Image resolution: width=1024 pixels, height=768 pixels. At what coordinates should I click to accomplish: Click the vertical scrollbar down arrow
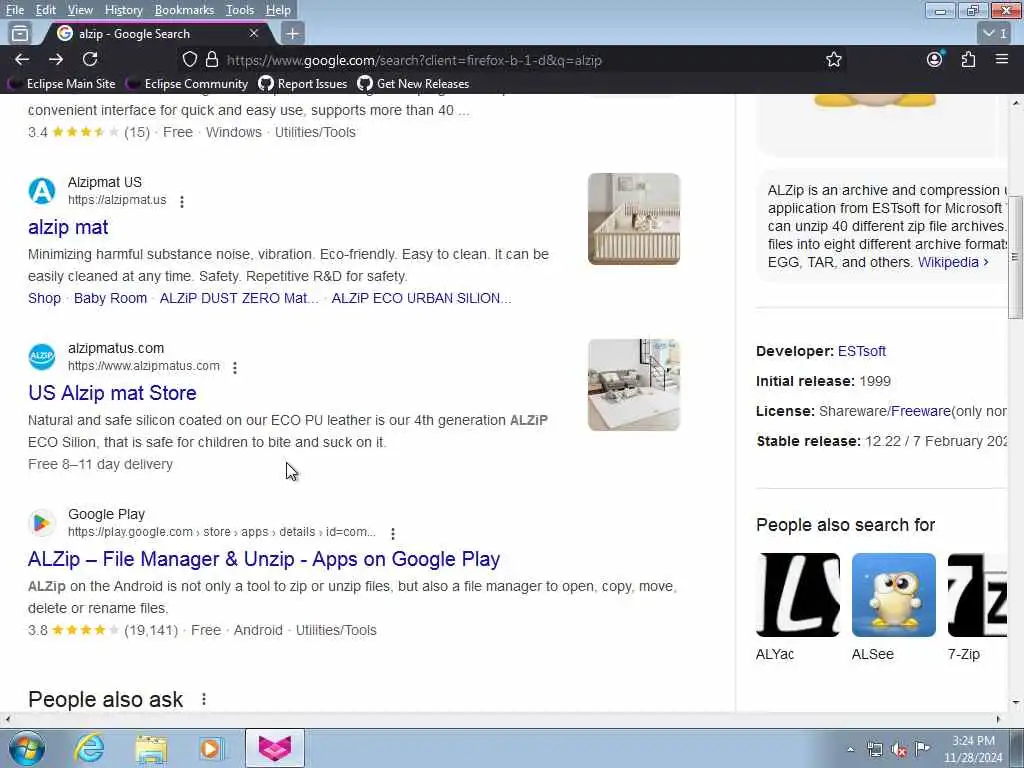1015,703
